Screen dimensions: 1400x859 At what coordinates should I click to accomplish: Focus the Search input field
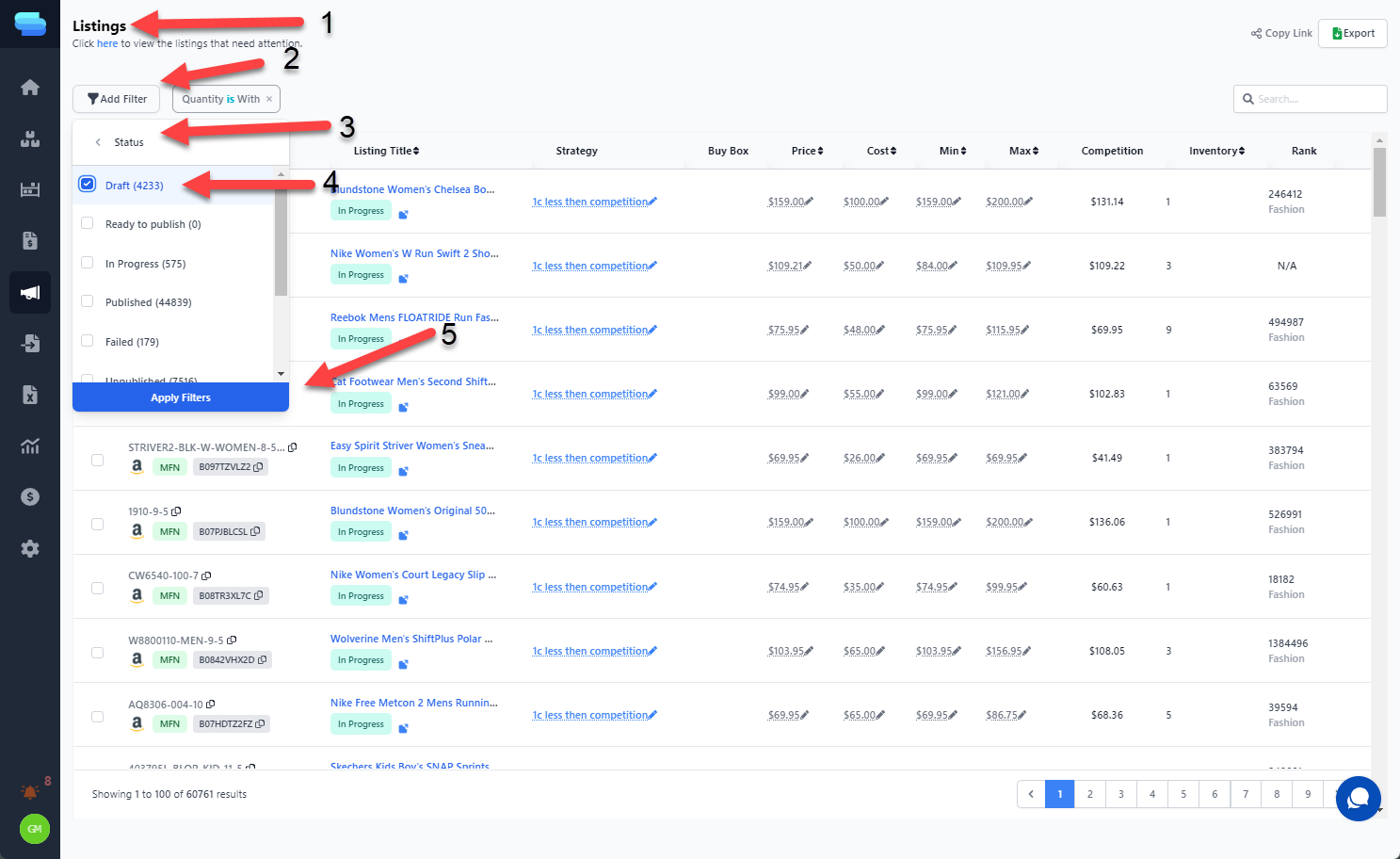(1311, 99)
